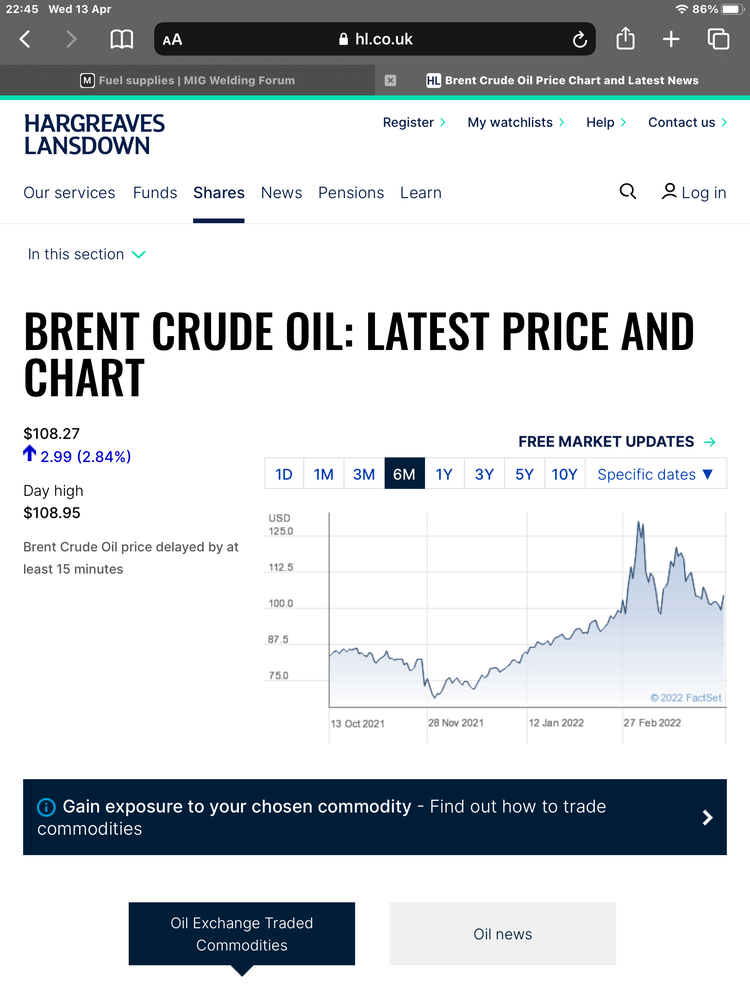Open the Funds navigation menu

pos(155,193)
